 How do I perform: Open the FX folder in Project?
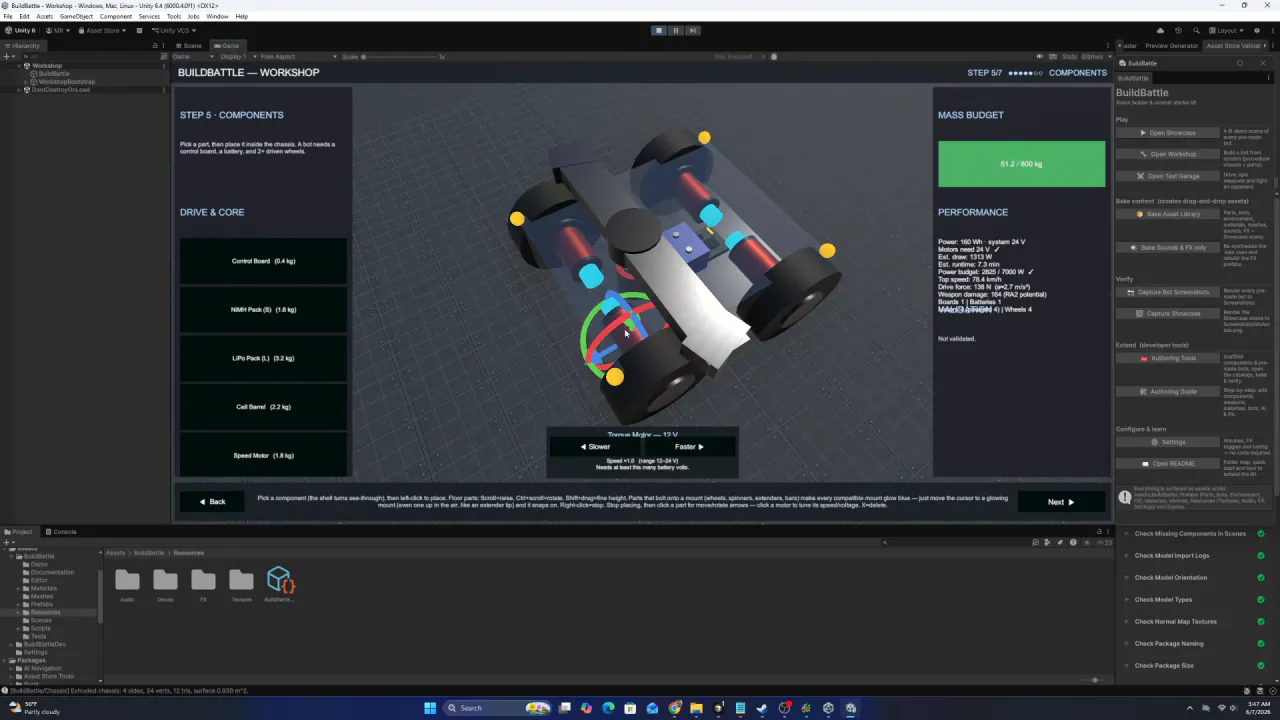pyautogui.click(x=203, y=580)
